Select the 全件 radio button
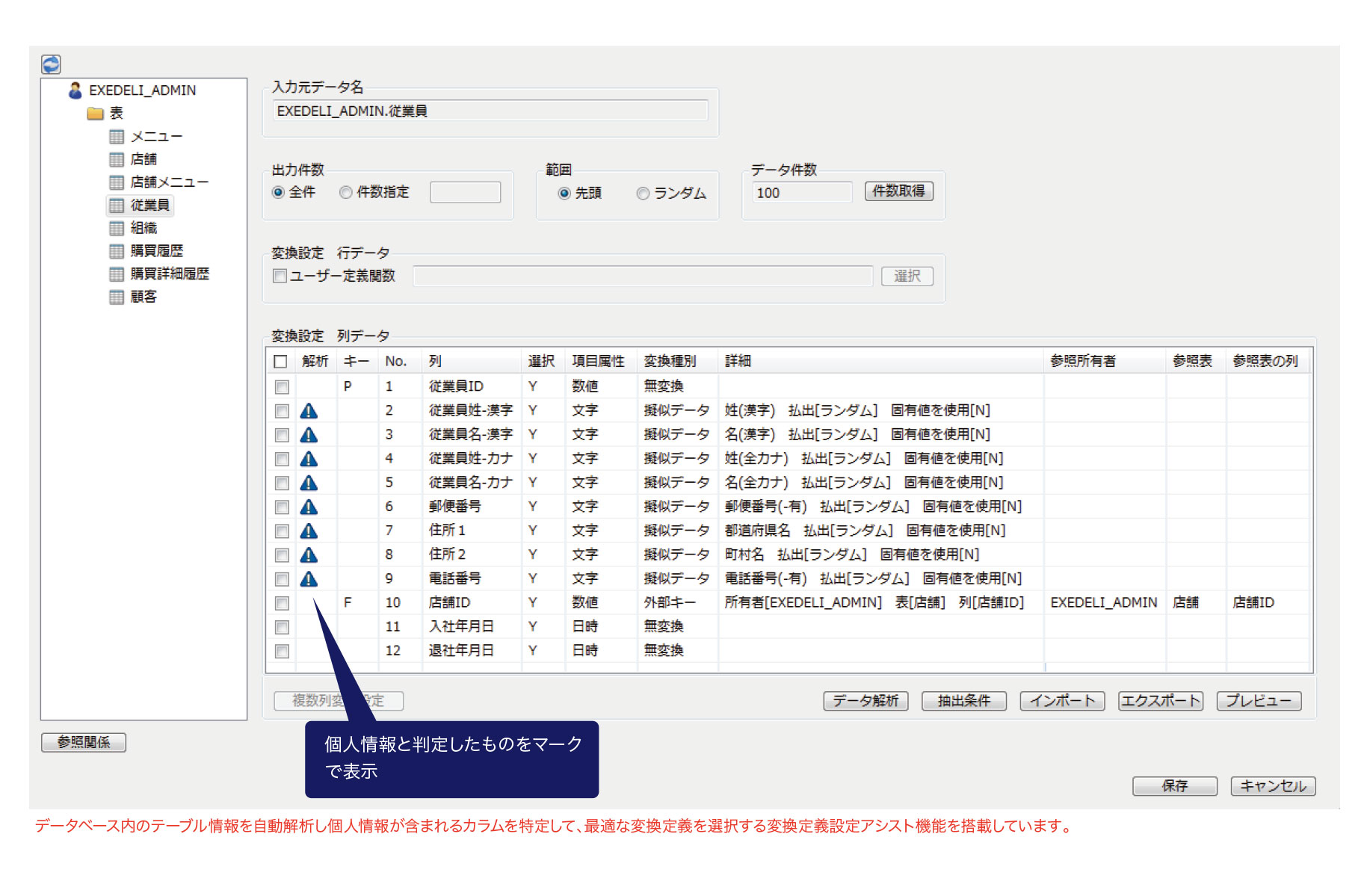Viewport: 1370px width, 896px height. (278, 193)
